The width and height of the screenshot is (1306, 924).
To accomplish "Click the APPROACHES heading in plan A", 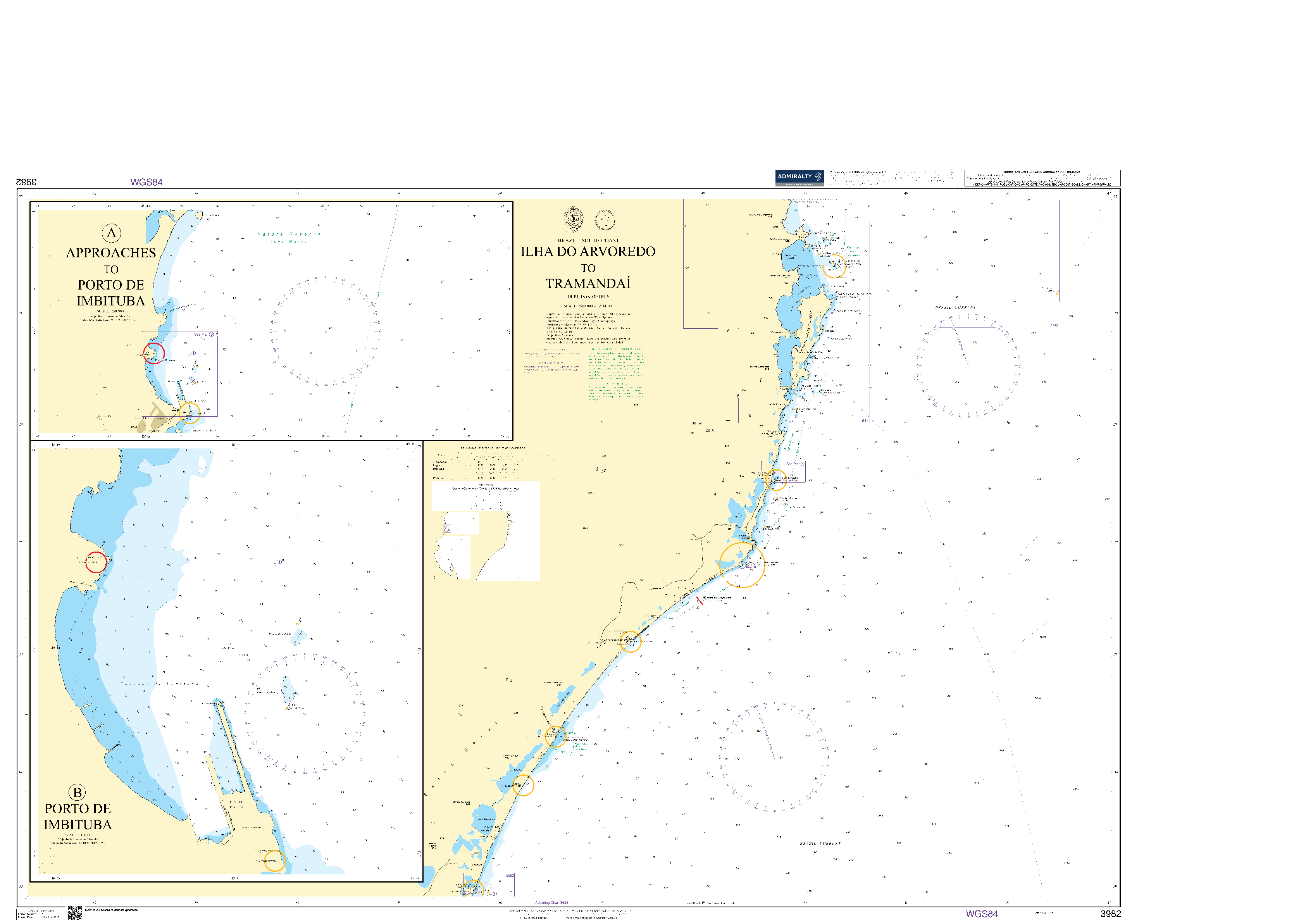I will pos(111,253).
